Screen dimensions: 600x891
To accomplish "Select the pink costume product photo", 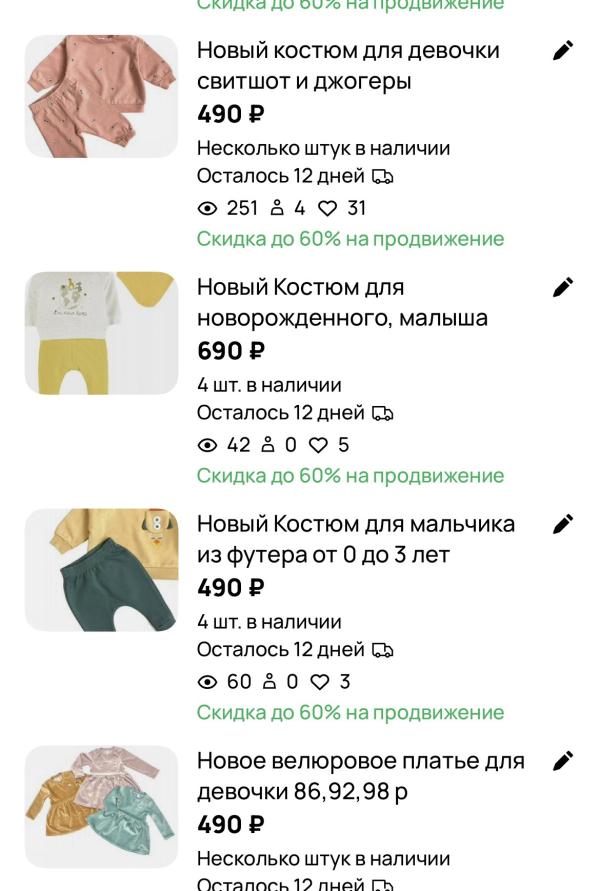I will tap(100, 95).
